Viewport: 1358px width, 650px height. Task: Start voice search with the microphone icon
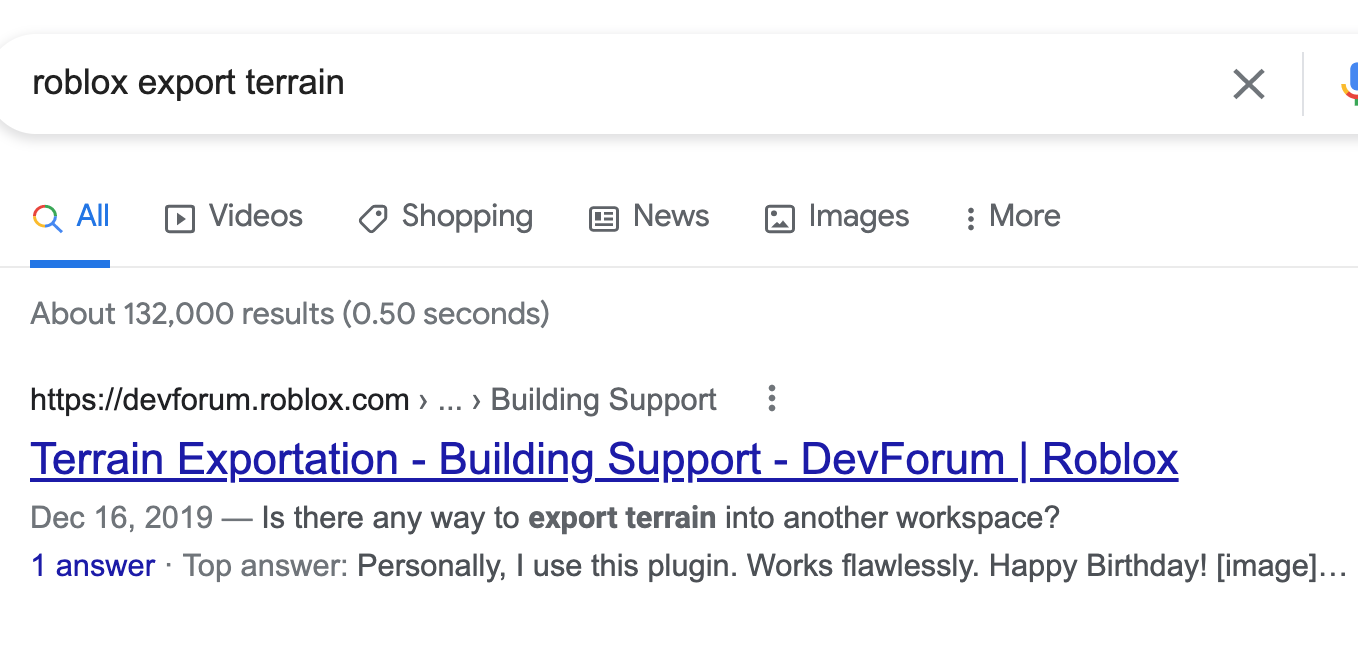pyautogui.click(x=1349, y=84)
